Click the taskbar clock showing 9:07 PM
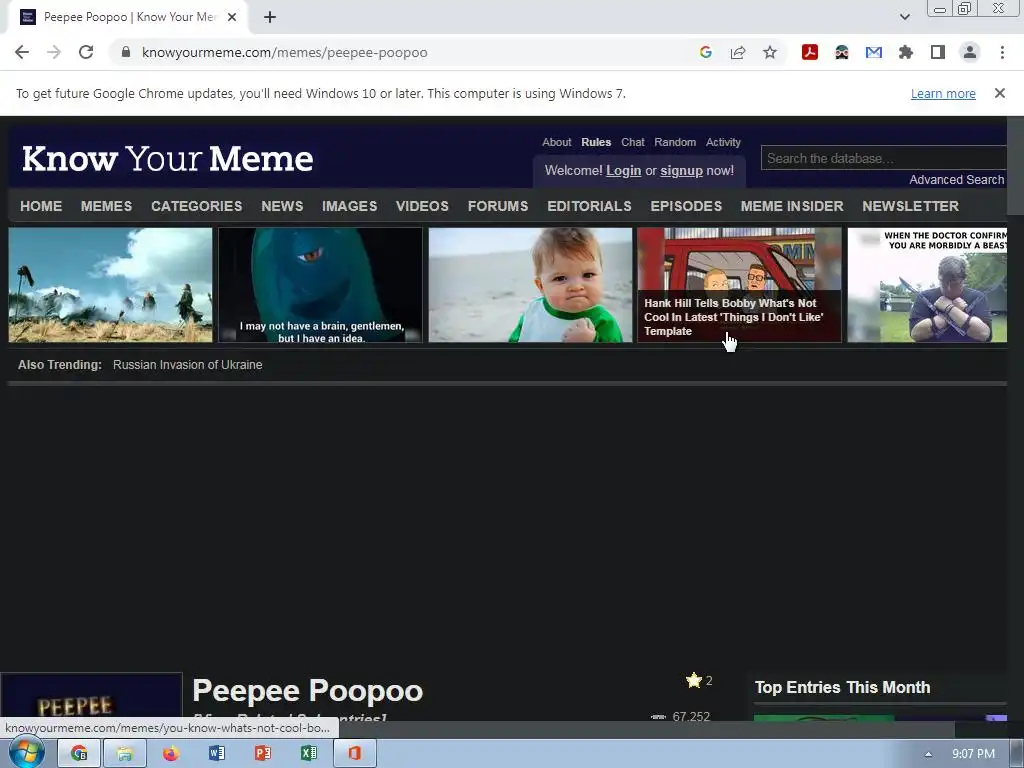Image resolution: width=1024 pixels, height=768 pixels. [973, 754]
